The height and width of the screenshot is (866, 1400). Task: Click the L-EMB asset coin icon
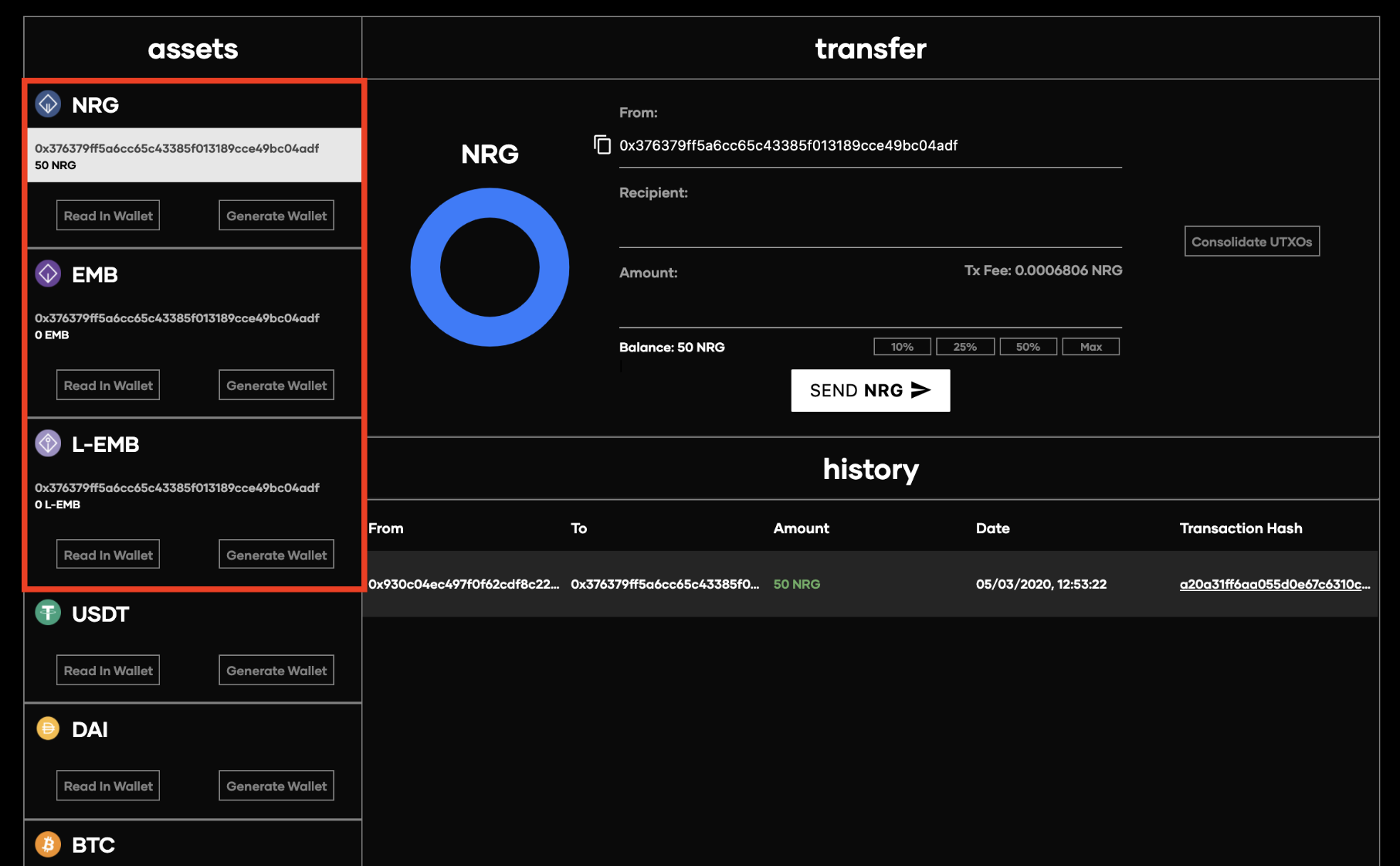[x=48, y=443]
